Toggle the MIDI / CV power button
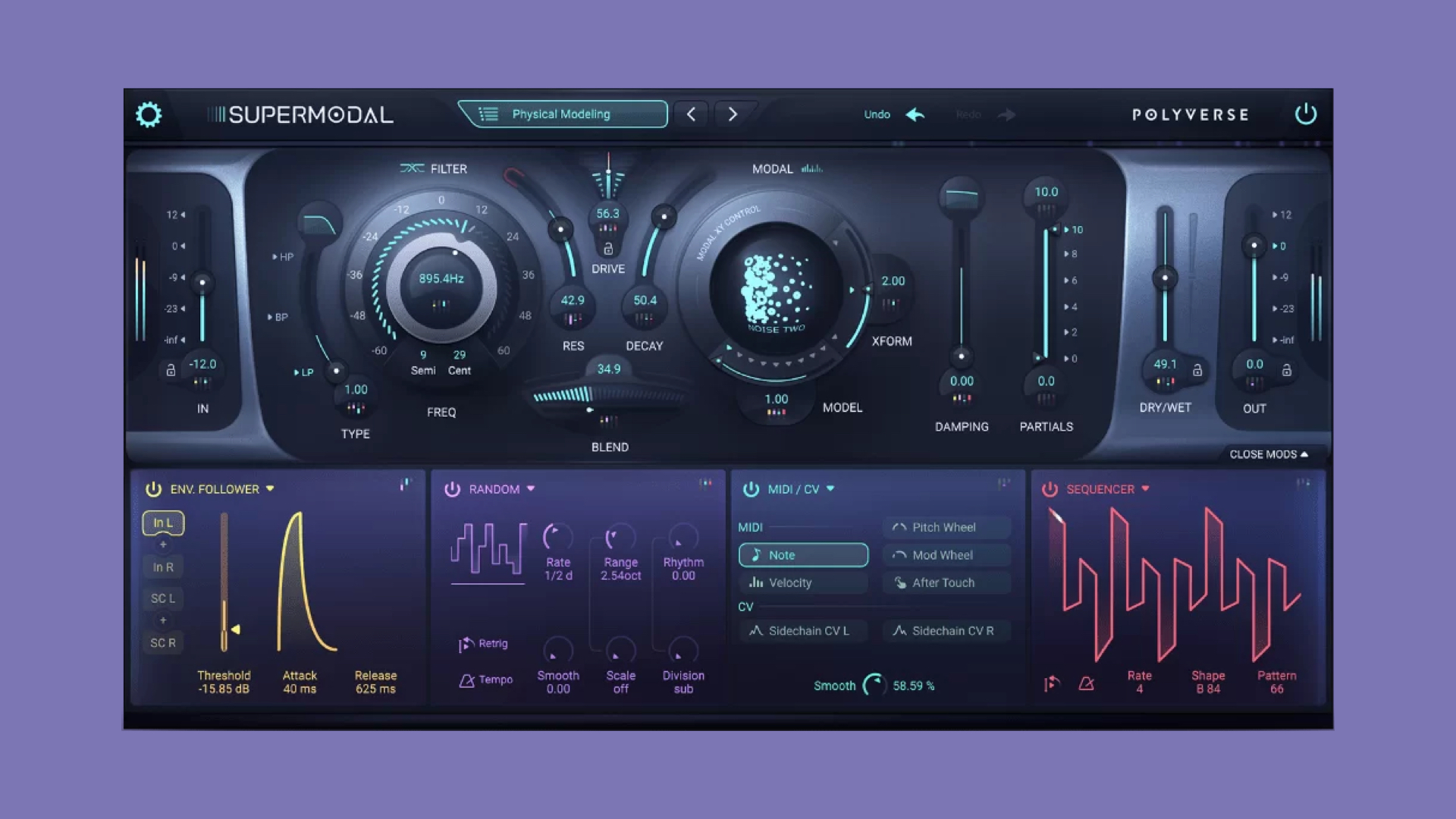This screenshot has height=819, width=1456. pyautogui.click(x=751, y=489)
